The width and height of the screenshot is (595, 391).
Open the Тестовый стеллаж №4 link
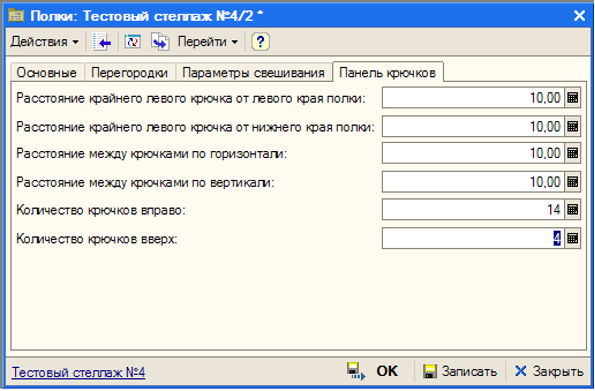[79, 372]
